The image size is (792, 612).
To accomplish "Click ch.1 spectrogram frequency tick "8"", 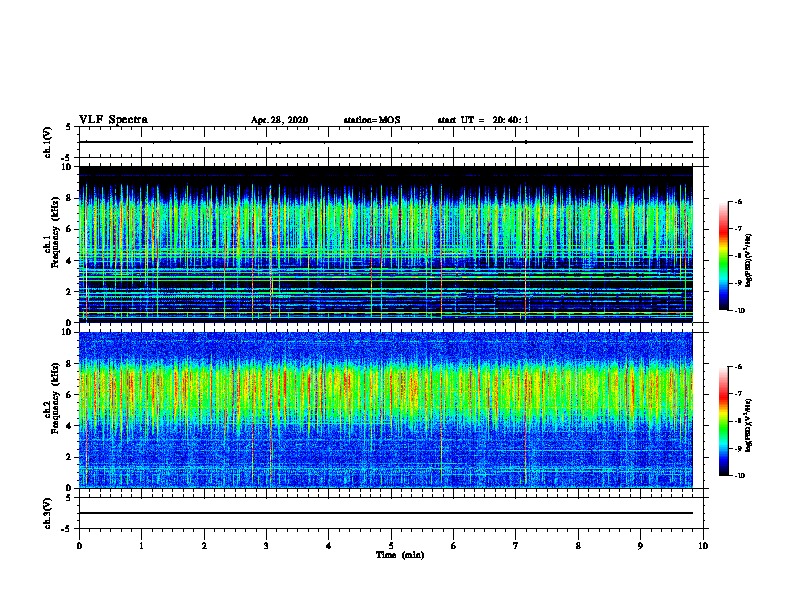I will point(69,198).
